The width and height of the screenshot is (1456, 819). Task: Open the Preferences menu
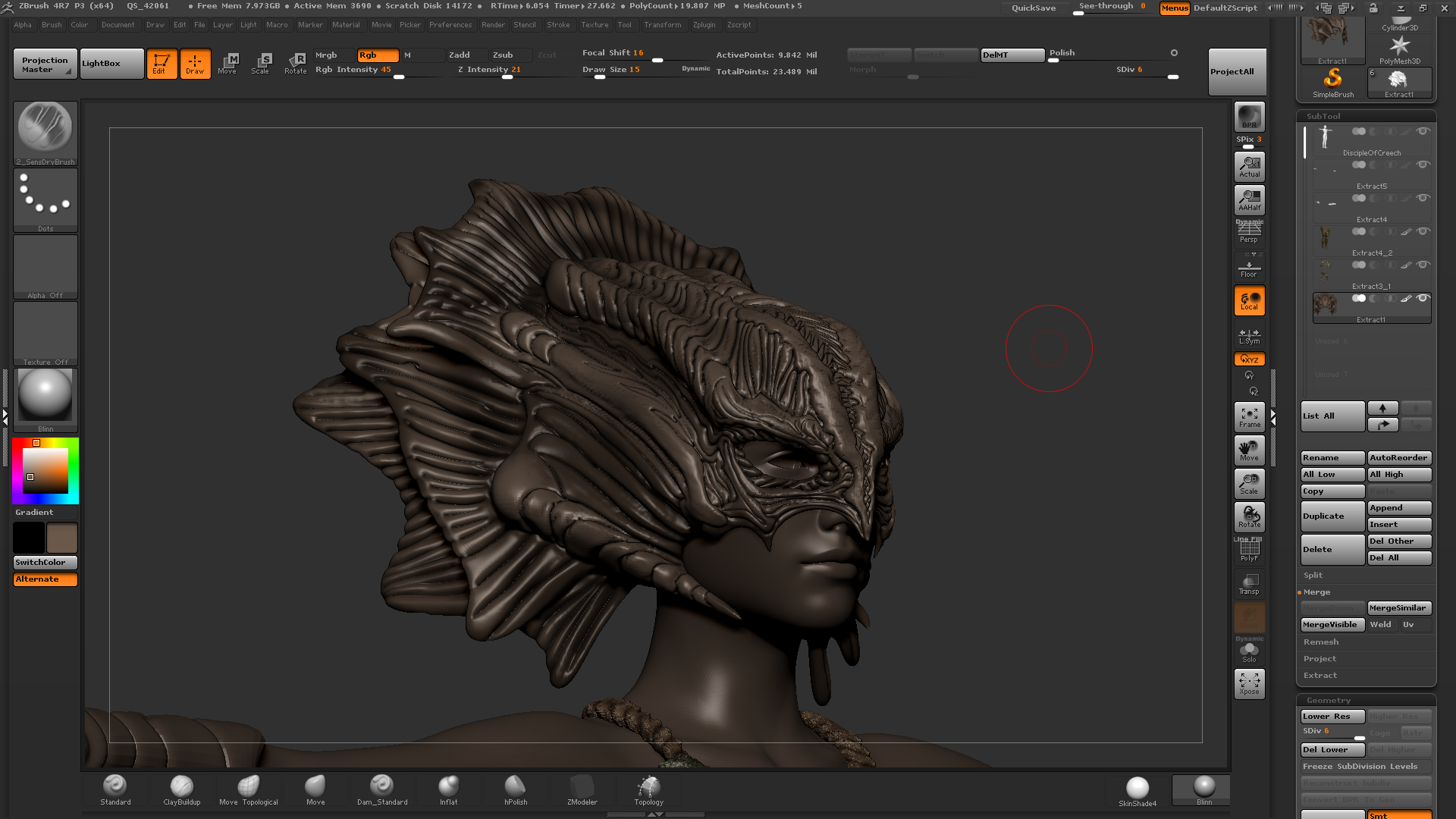point(450,25)
